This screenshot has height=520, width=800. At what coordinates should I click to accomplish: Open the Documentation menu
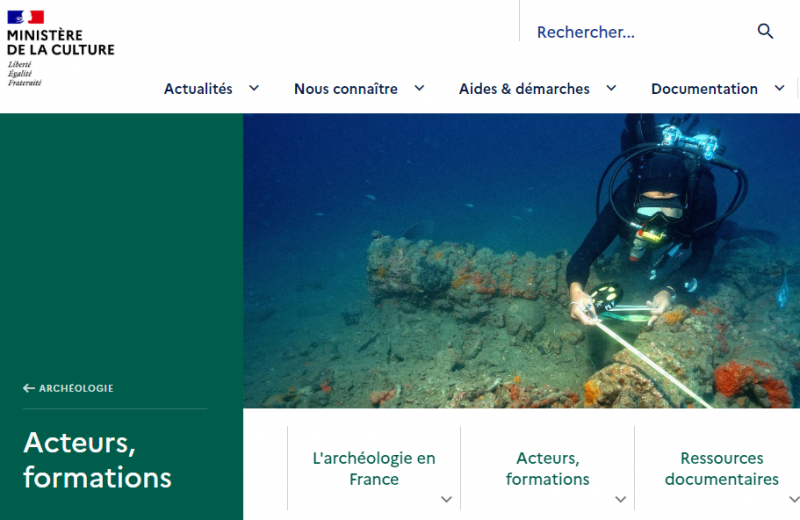click(704, 89)
